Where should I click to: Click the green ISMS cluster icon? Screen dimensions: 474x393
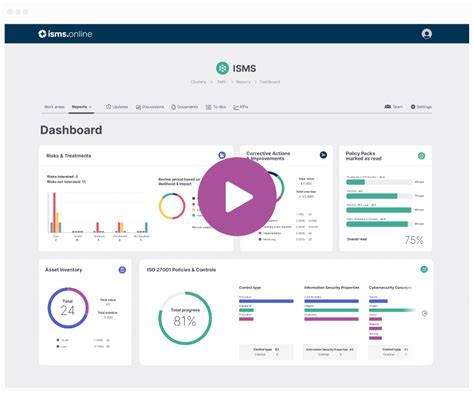point(222,68)
